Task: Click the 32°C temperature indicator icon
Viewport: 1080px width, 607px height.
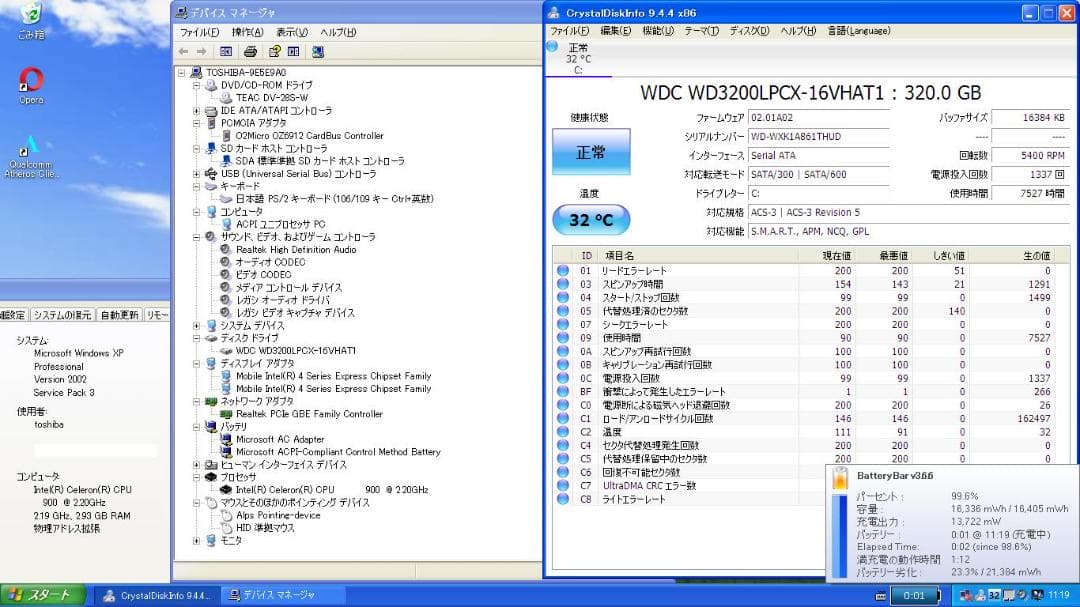Action: (x=591, y=219)
